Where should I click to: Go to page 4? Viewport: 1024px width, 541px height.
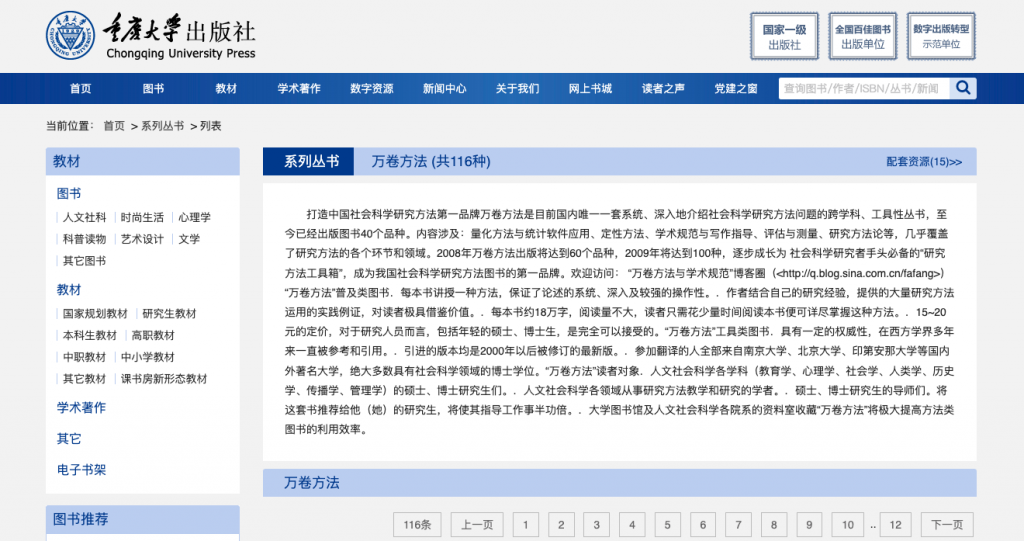pyautogui.click(x=632, y=525)
